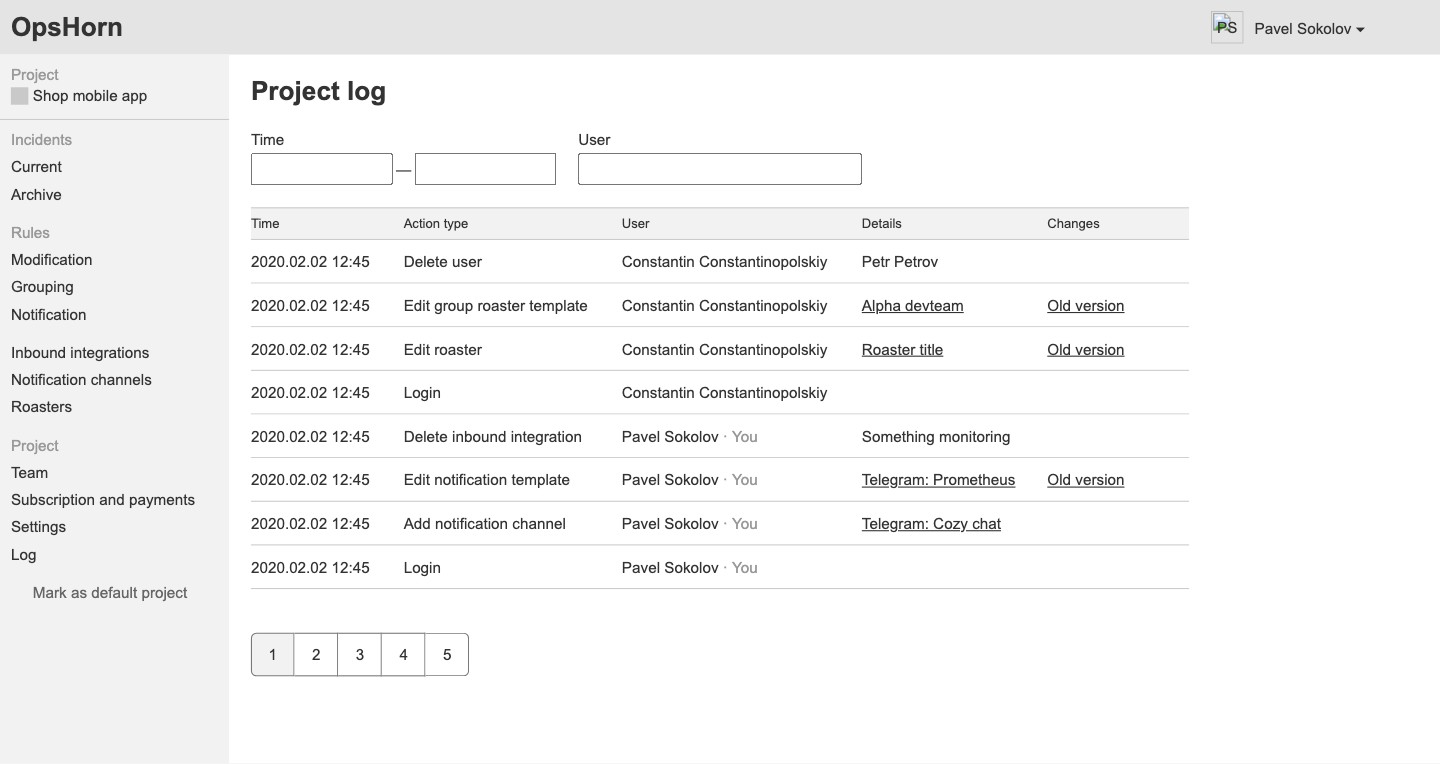Select Log in the sidebar
Image resolution: width=1440 pixels, height=764 pixels.
click(x=23, y=555)
